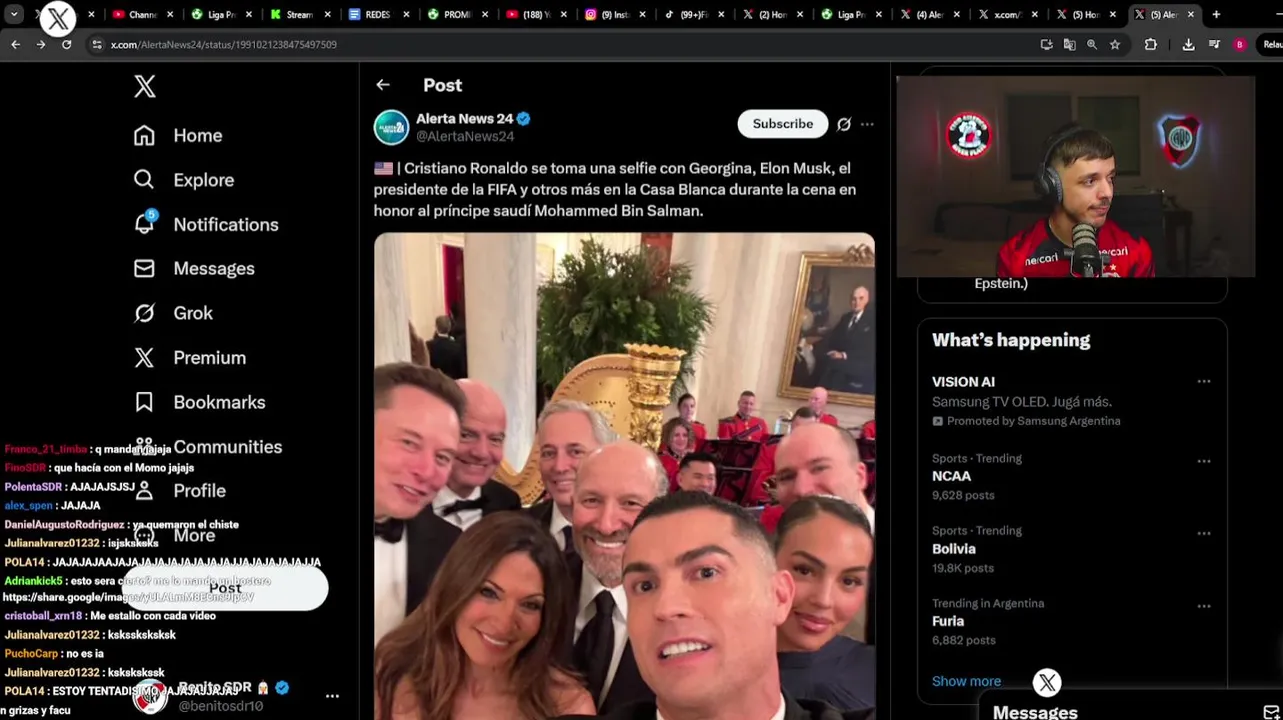Click Show more under What's happening
Image resolution: width=1283 pixels, height=720 pixels.
(x=966, y=681)
